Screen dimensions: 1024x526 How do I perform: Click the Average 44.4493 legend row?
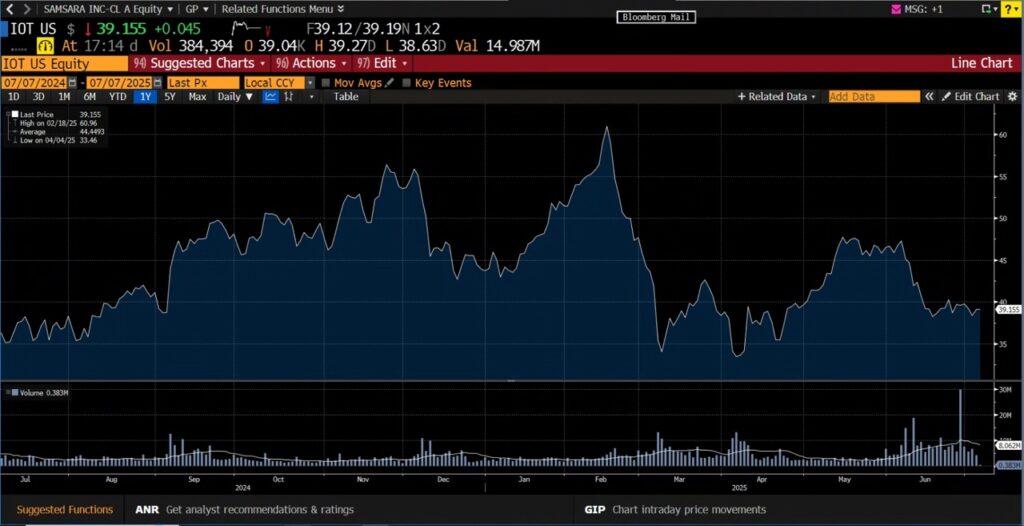(59, 131)
